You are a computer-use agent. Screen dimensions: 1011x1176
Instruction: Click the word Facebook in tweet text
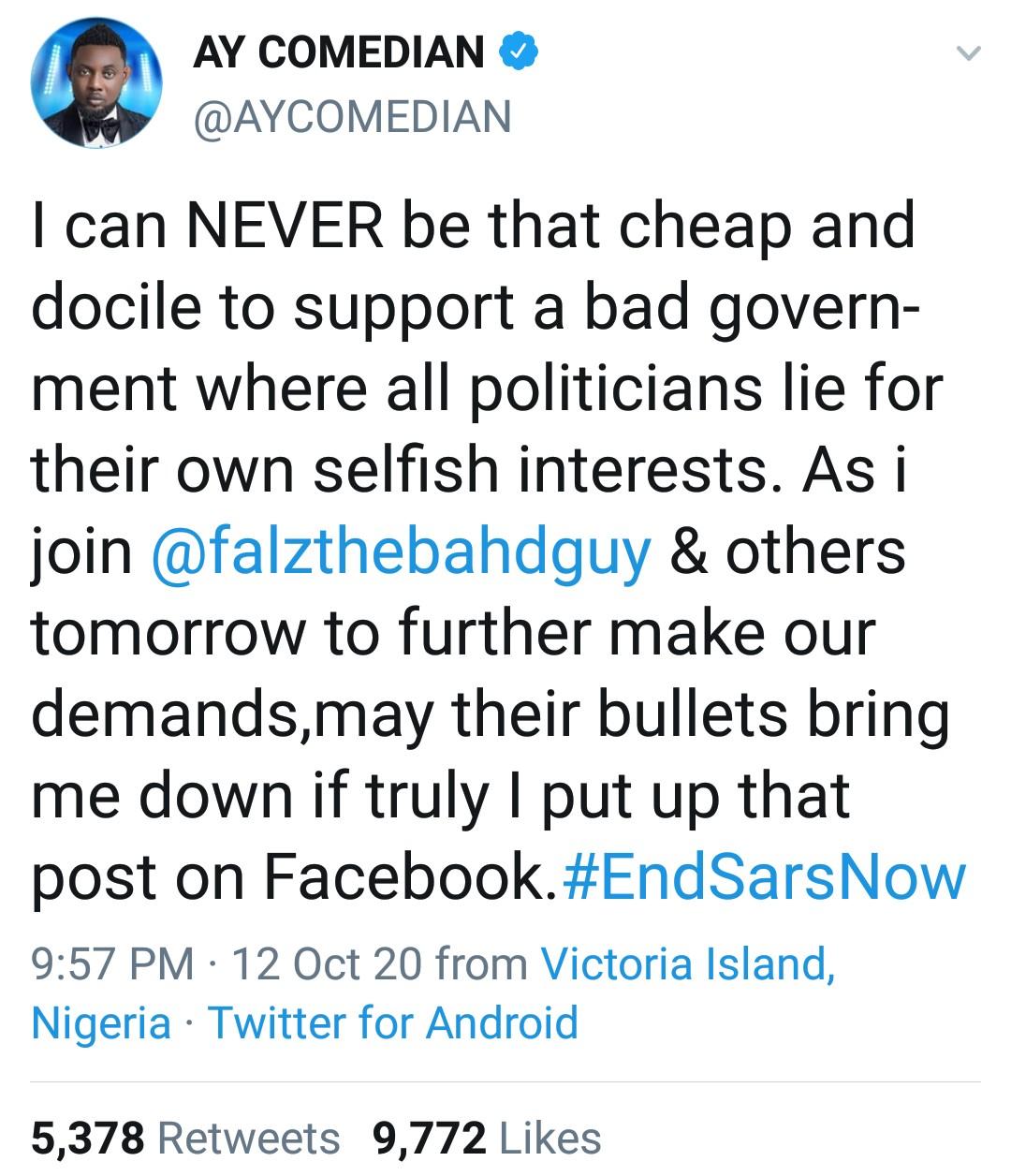(x=403, y=876)
